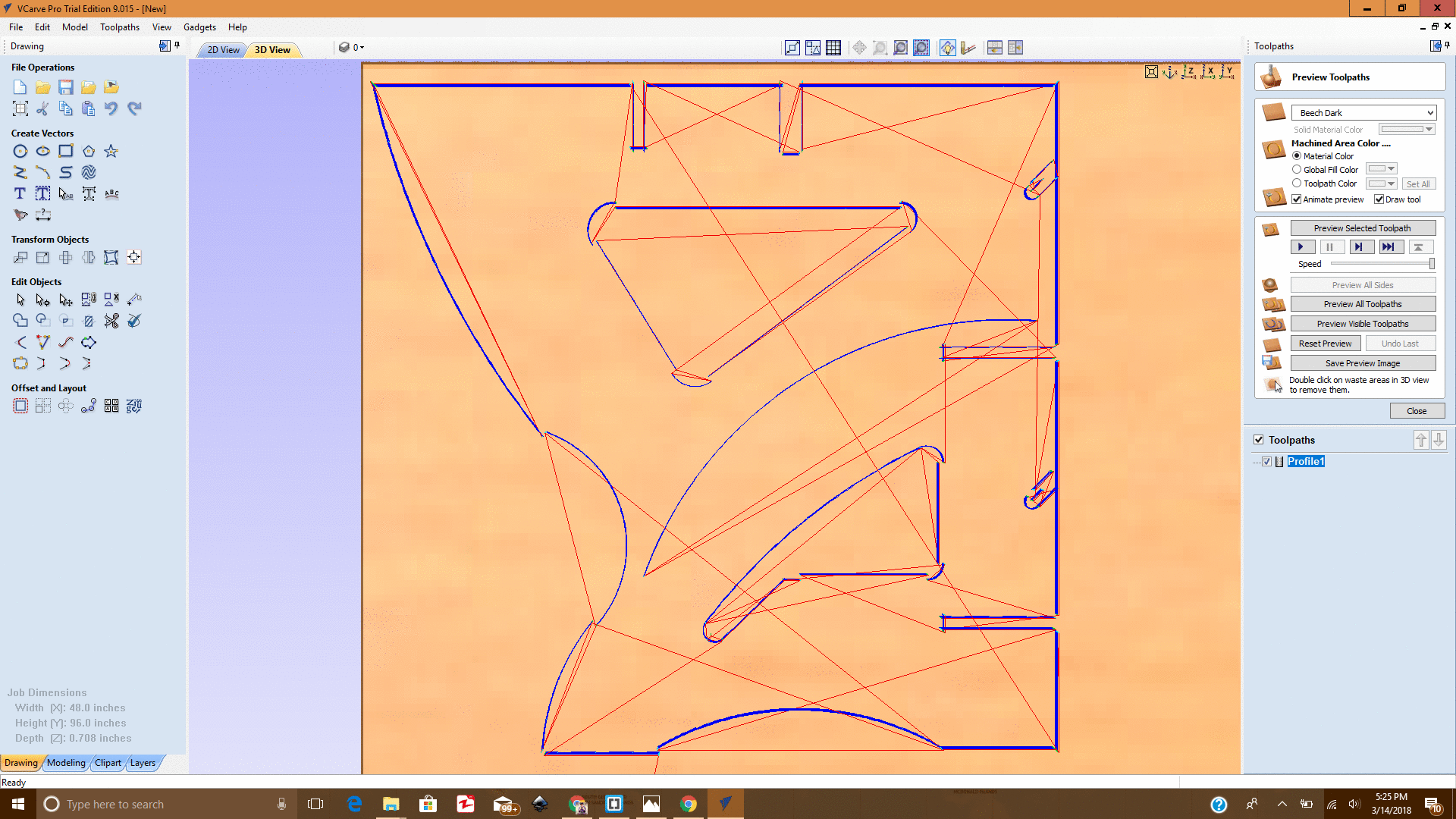Screen dimensions: 1456x819
Task: Switch to the 2D View tab
Action: tap(223, 50)
